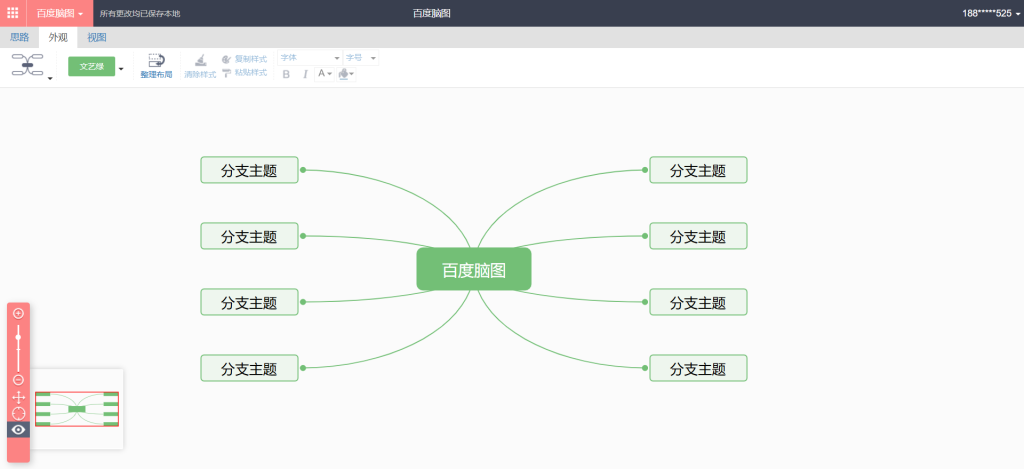Toggle italic with the I icon
This screenshot has height=469, width=1024.
(305, 74)
